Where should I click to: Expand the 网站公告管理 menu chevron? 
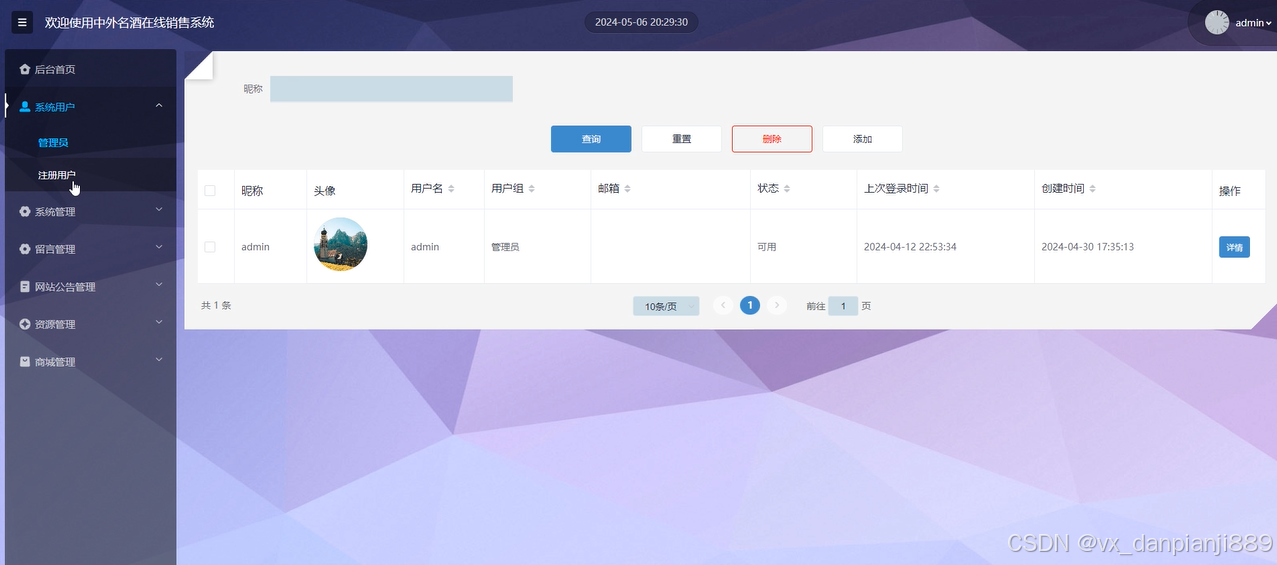click(159, 285)
